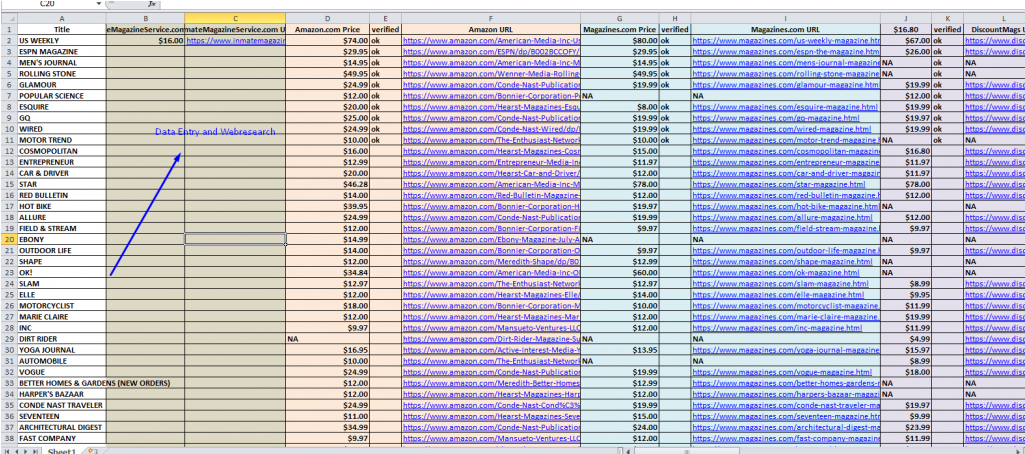Click the 'verified' header in column H
The height and width of the screenshot is (454, 1025).
(x=675, y=29)
